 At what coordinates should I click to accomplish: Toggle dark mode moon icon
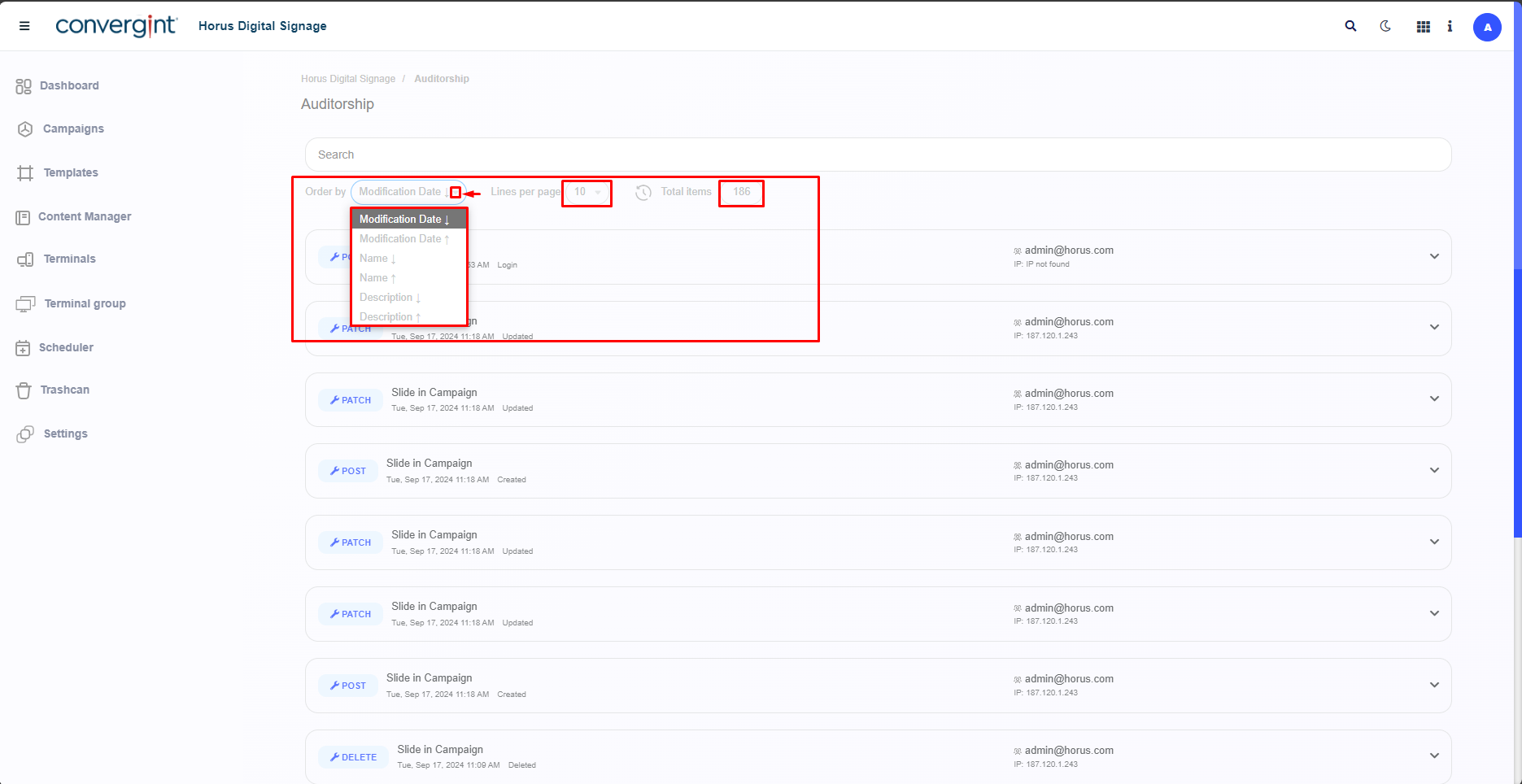click(1385, 26)
